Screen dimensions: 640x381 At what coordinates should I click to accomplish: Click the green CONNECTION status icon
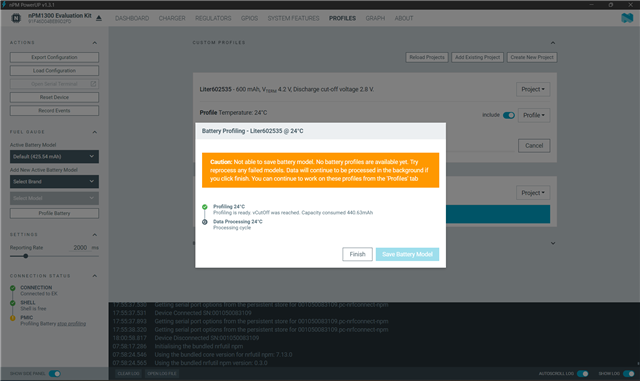[13, 288]
